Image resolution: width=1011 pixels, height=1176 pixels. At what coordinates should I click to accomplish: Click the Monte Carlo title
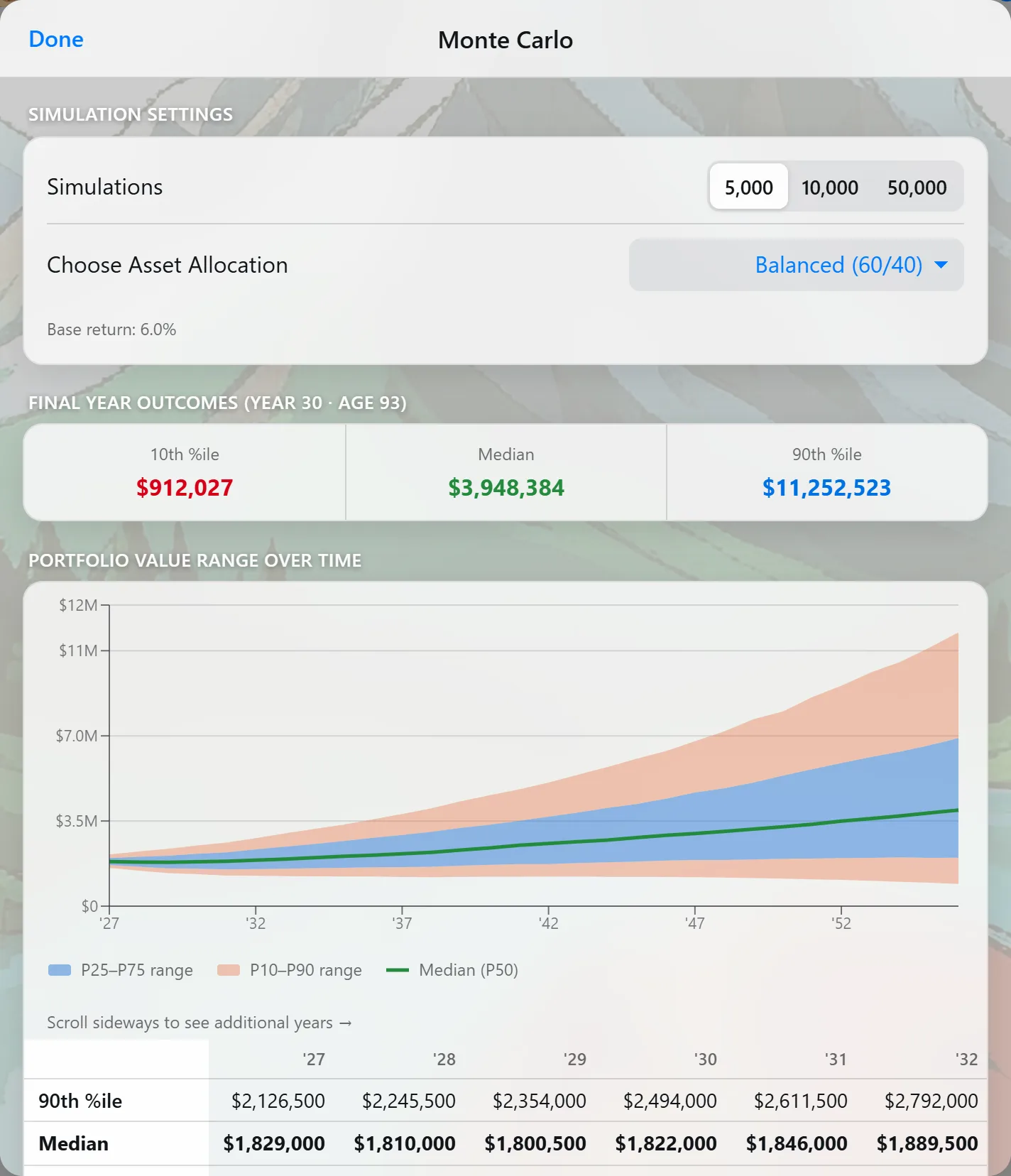click(x=506, y=40)
